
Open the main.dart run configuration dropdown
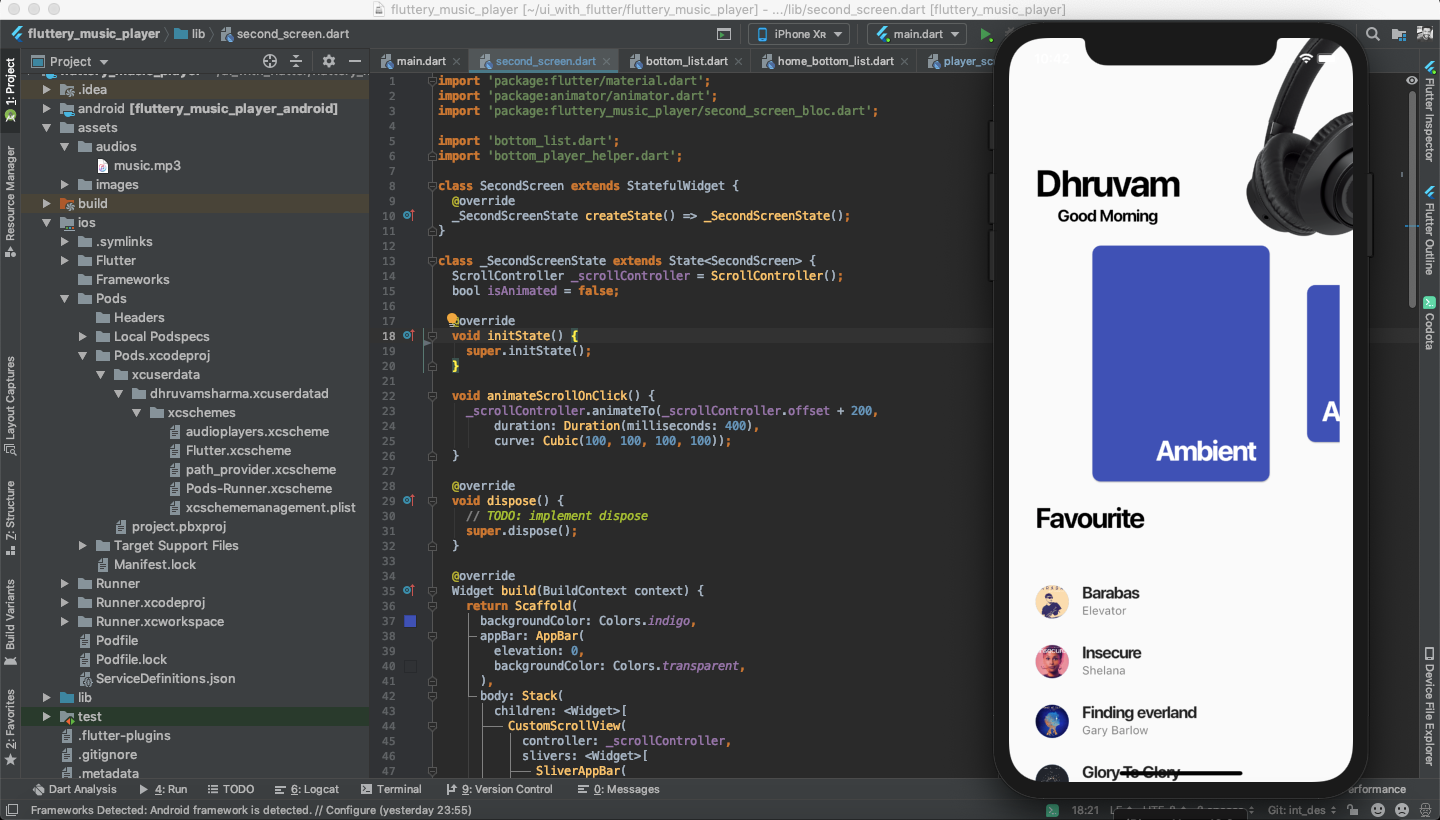click(916, 34)
